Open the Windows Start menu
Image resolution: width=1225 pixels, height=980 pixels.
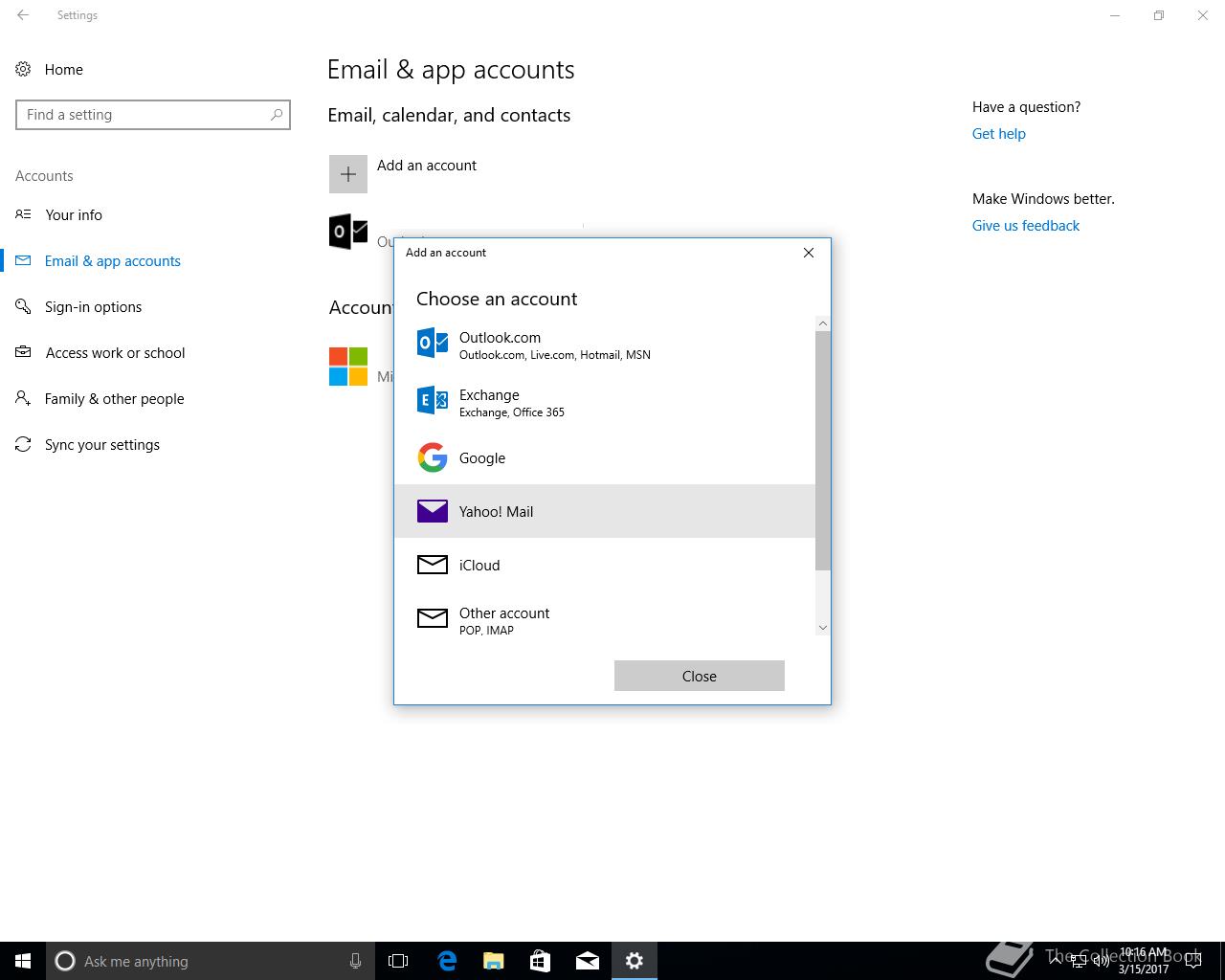(23, 961)
